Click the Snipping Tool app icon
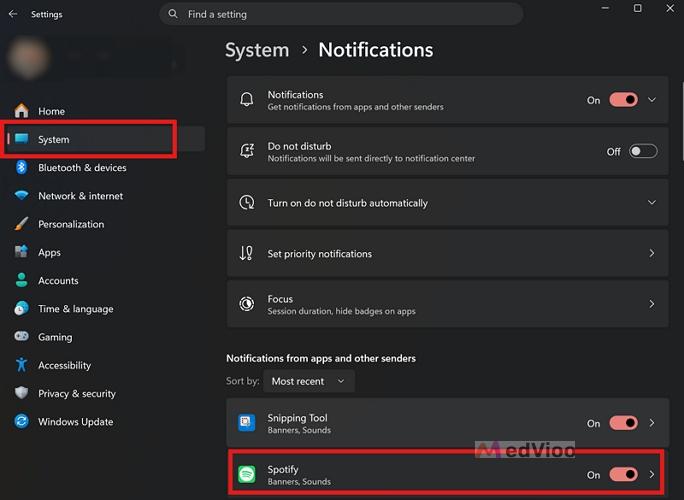The image size is (684, 500). pyautogui.click(x=246, y=422)
